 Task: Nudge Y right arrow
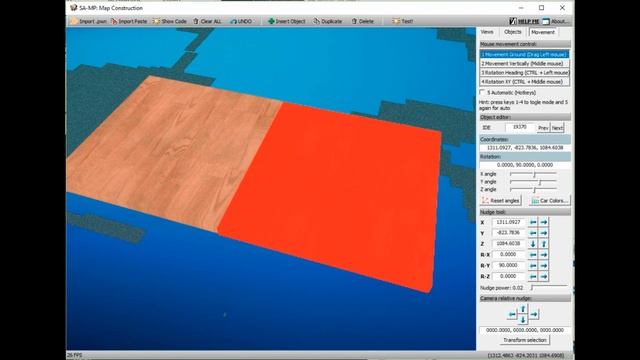(544, 233)
